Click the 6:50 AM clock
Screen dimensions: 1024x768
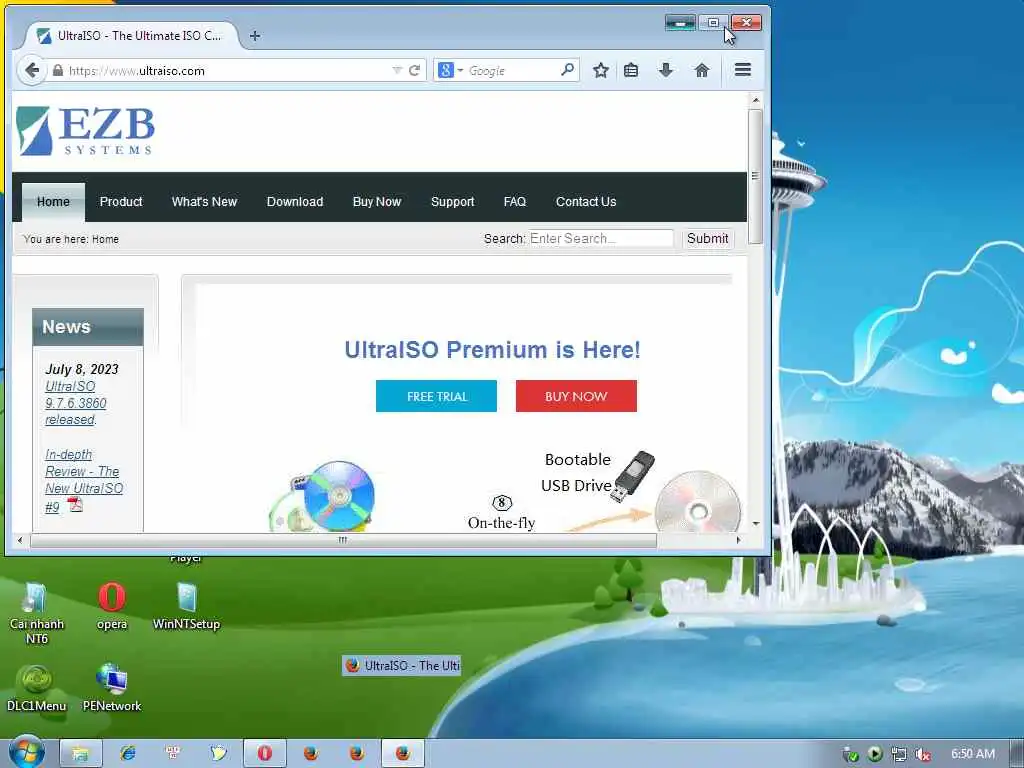[x=973, y=754]
